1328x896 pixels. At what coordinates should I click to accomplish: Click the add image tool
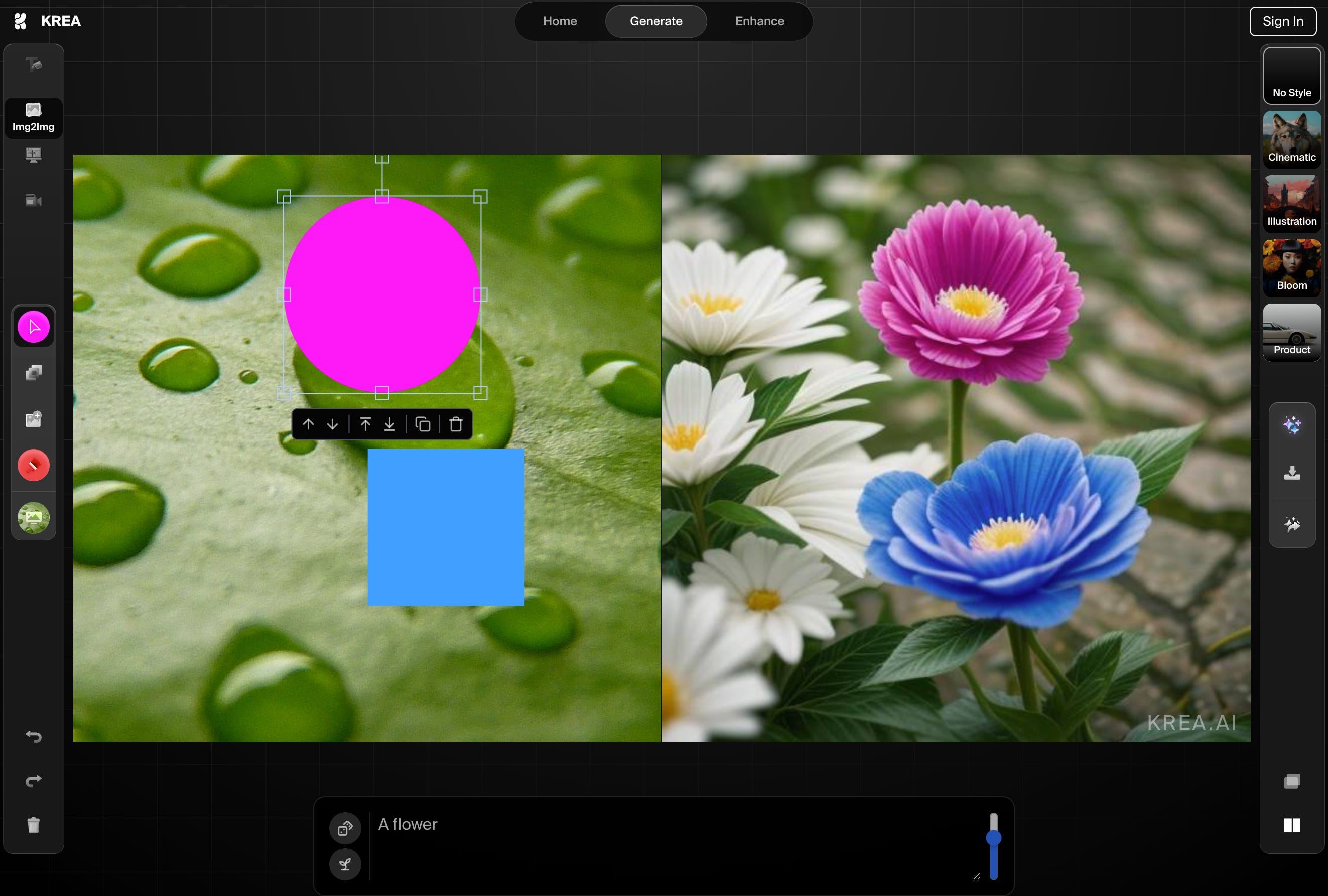pos(34,419)
